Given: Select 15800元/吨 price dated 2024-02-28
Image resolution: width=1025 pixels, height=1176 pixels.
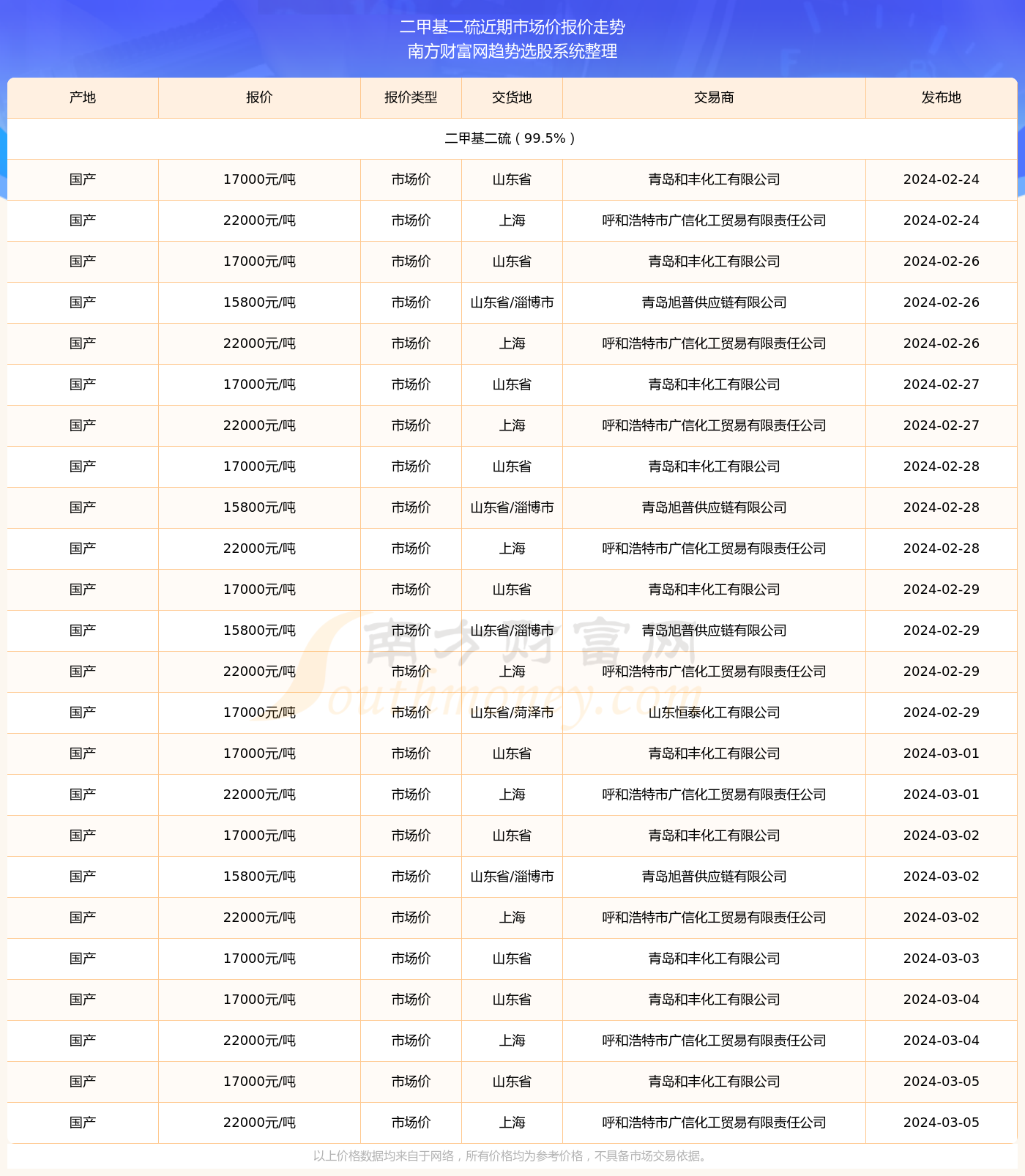Looking at the screenshot, I should coord(259,507).
